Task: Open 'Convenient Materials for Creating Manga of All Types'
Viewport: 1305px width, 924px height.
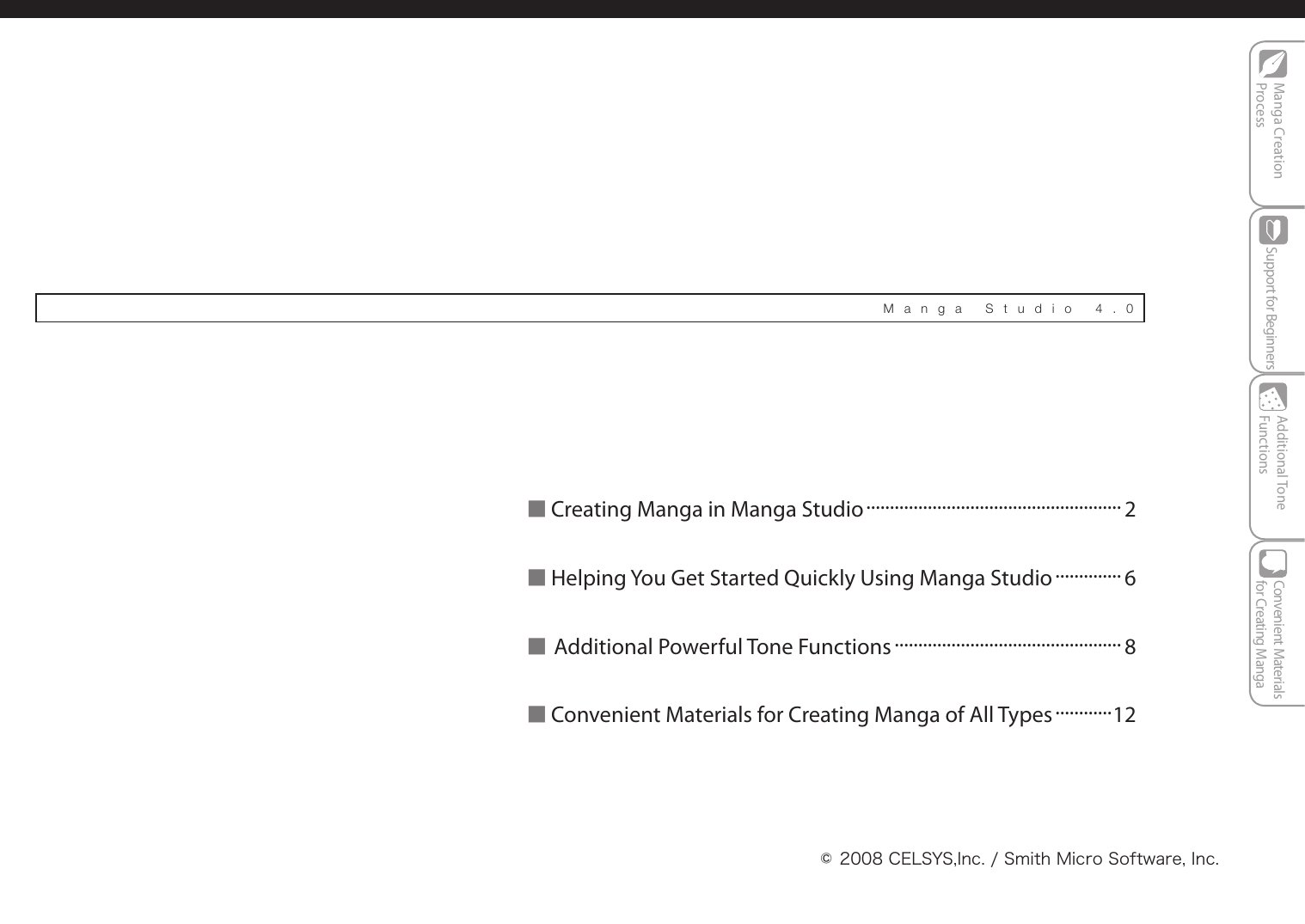Action: click(831, 715)
